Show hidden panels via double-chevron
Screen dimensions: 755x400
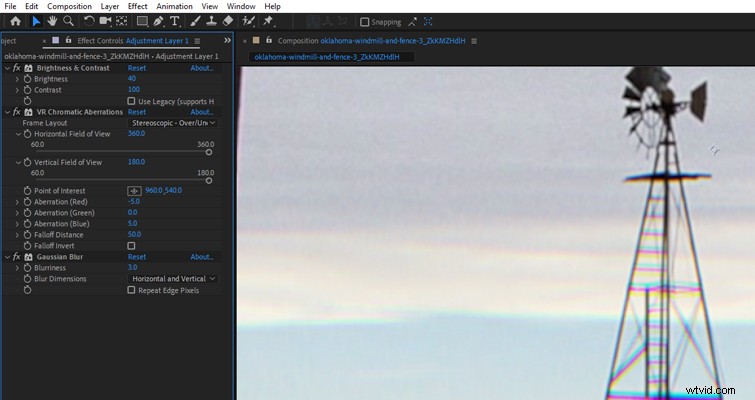pos(227,40)
